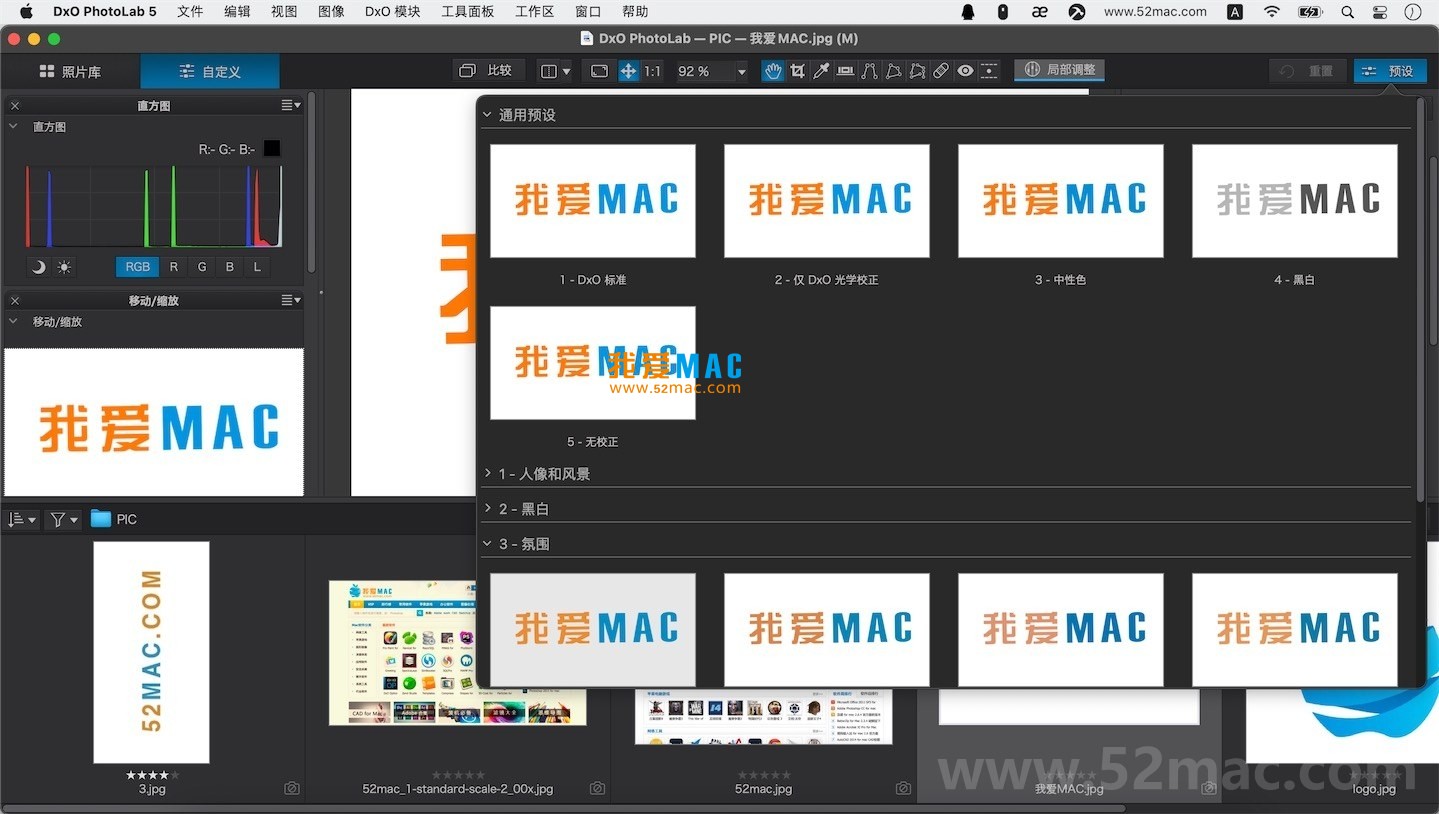This screenshot has width=1439, height=814.
Task: Select L luminance histogram channel
Action: pyautogui.click(x=257, y=267)
